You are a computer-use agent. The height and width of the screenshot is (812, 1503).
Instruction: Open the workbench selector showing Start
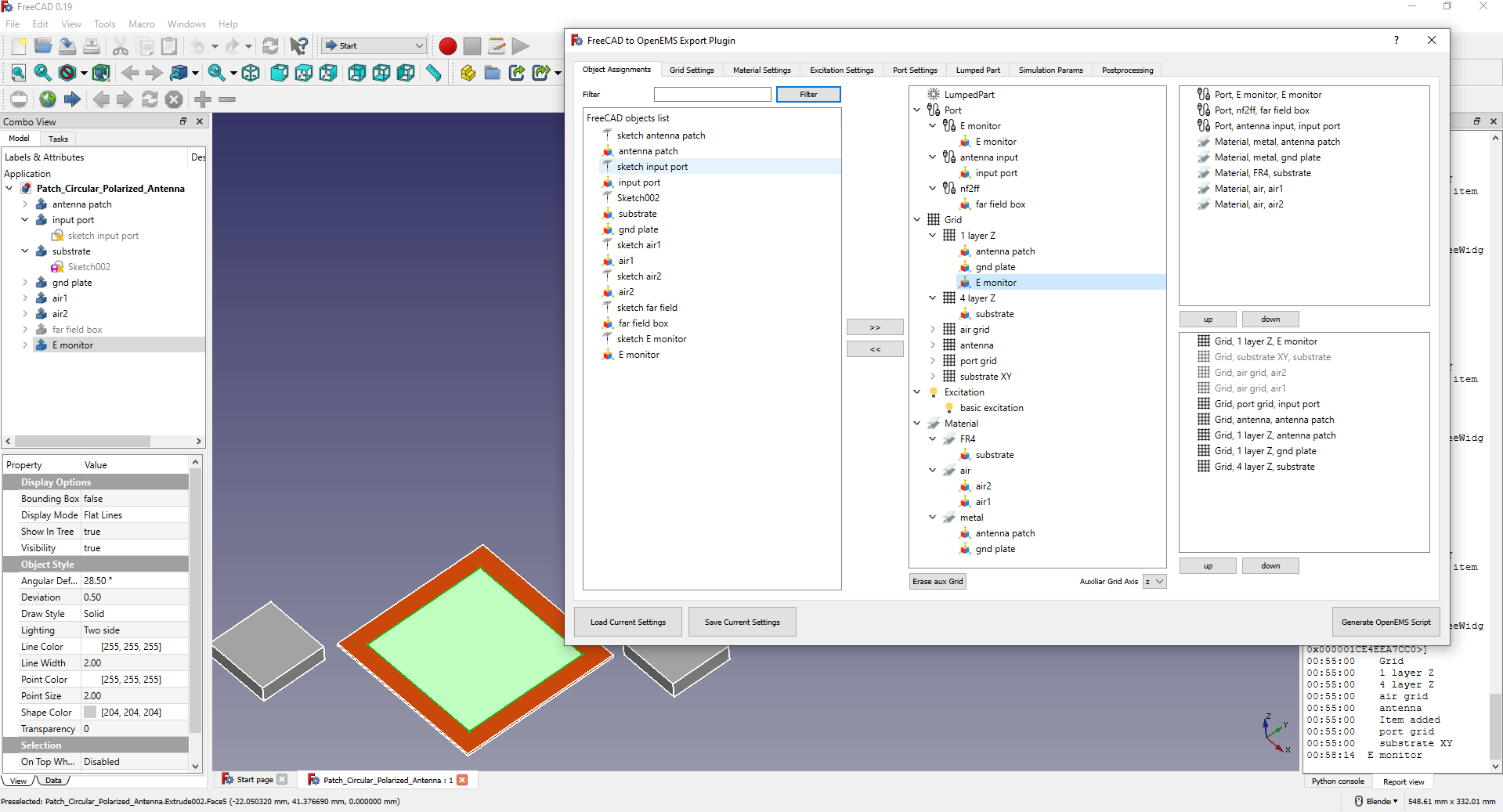coord(374,46)
